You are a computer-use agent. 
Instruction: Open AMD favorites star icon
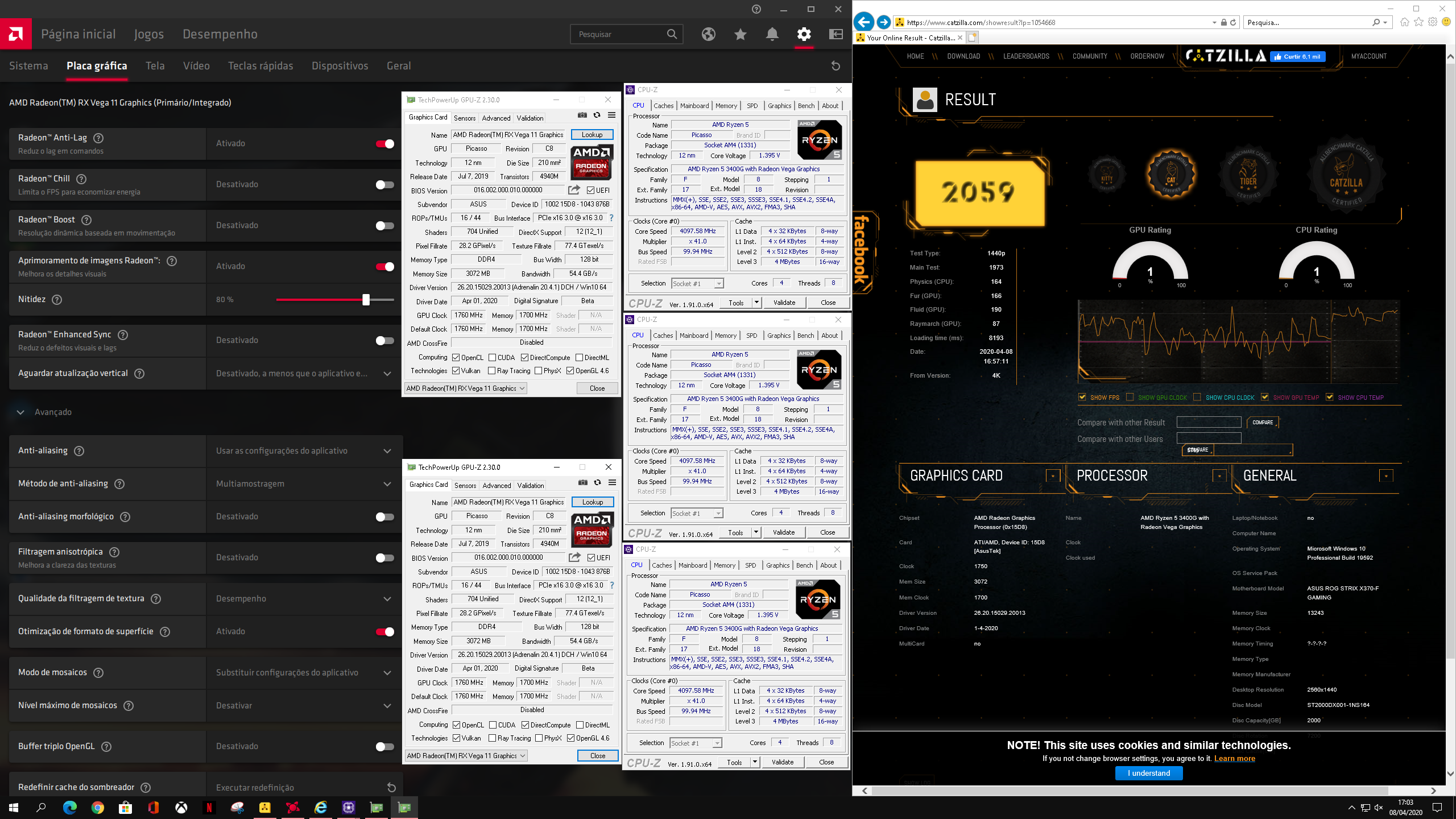pyautogui.click(x=740, y=34)
